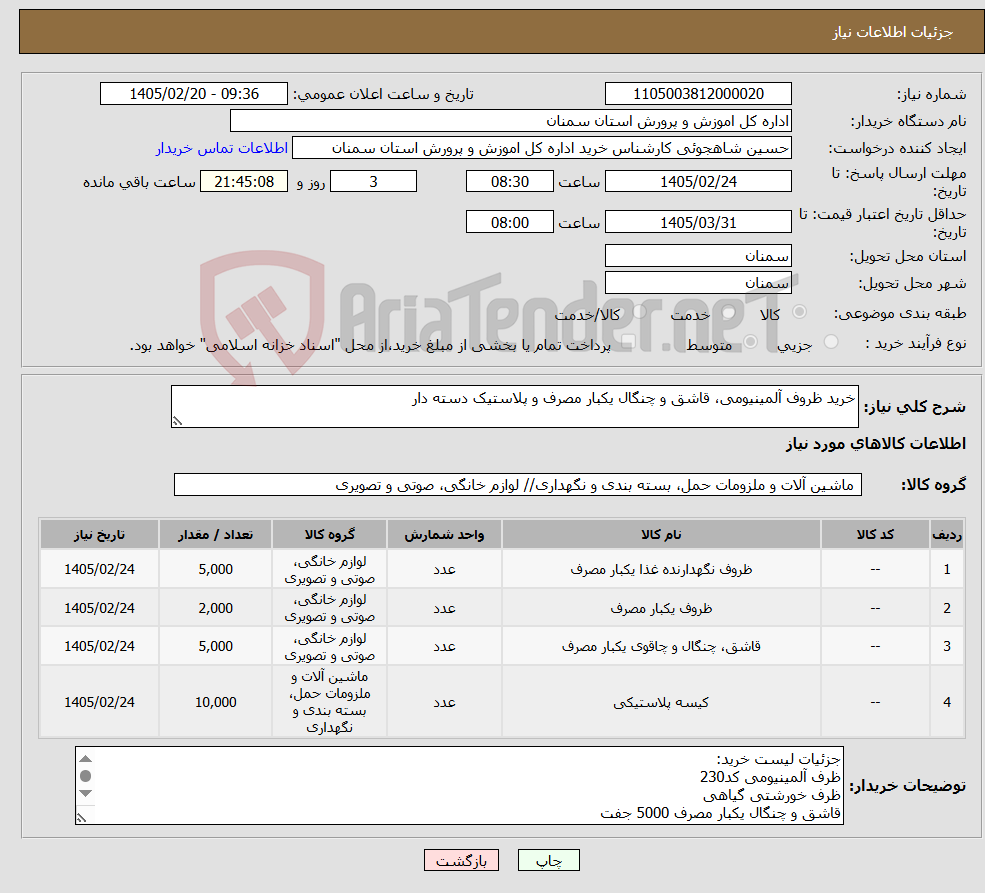Click price validity date 1405/03/31 field

tap(698, 222)
